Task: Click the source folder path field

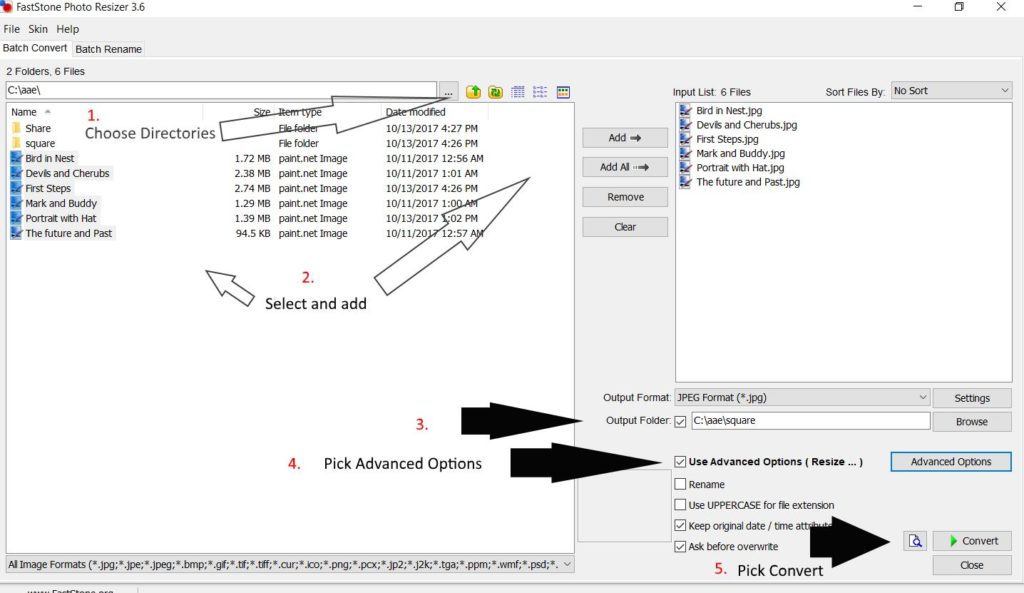Action: 221,90
